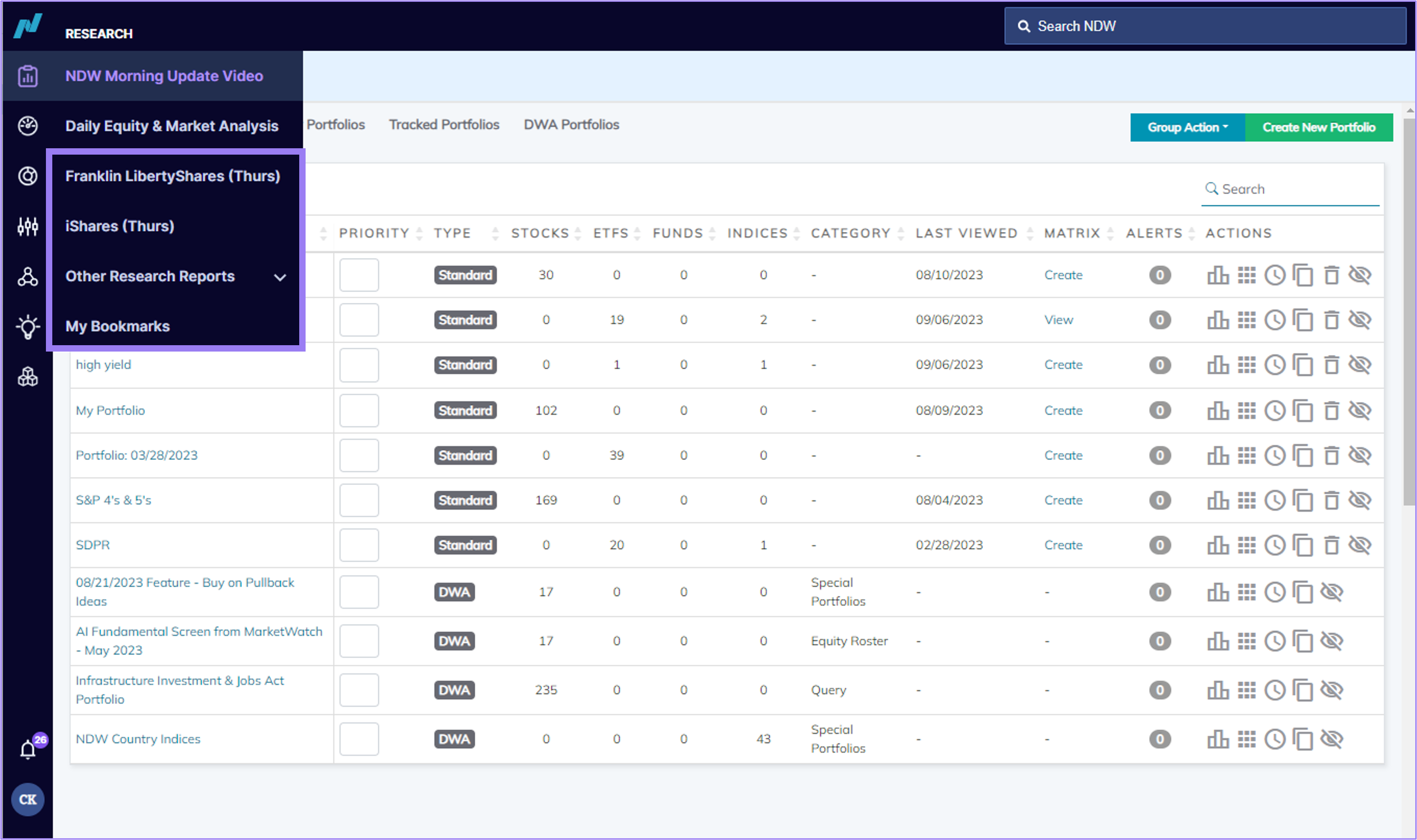
Task: Toggle visibility of S&P 4's & 5's
Action: (x=1359, y=500)
